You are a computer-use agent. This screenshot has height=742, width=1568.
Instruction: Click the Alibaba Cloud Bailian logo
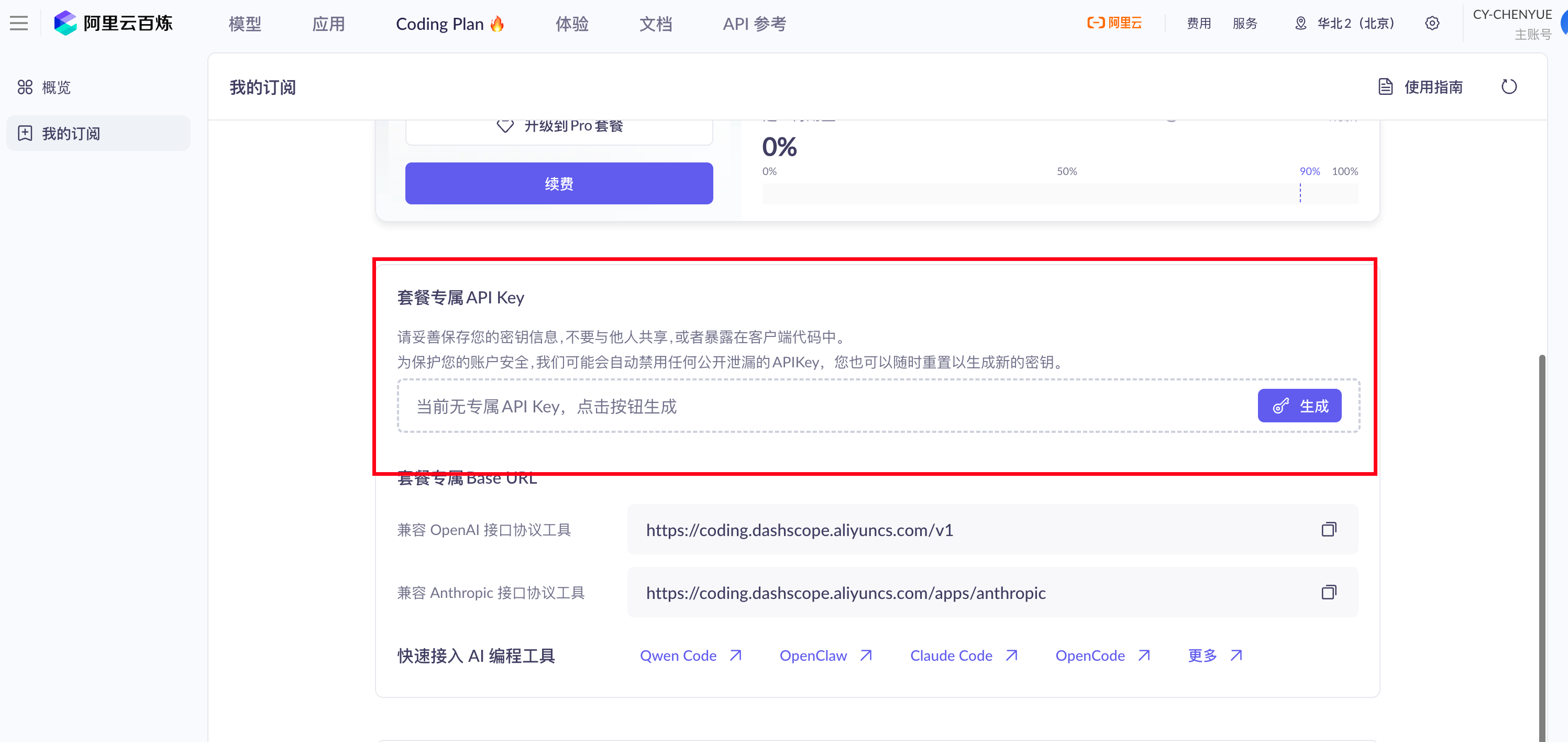[113, 23]
